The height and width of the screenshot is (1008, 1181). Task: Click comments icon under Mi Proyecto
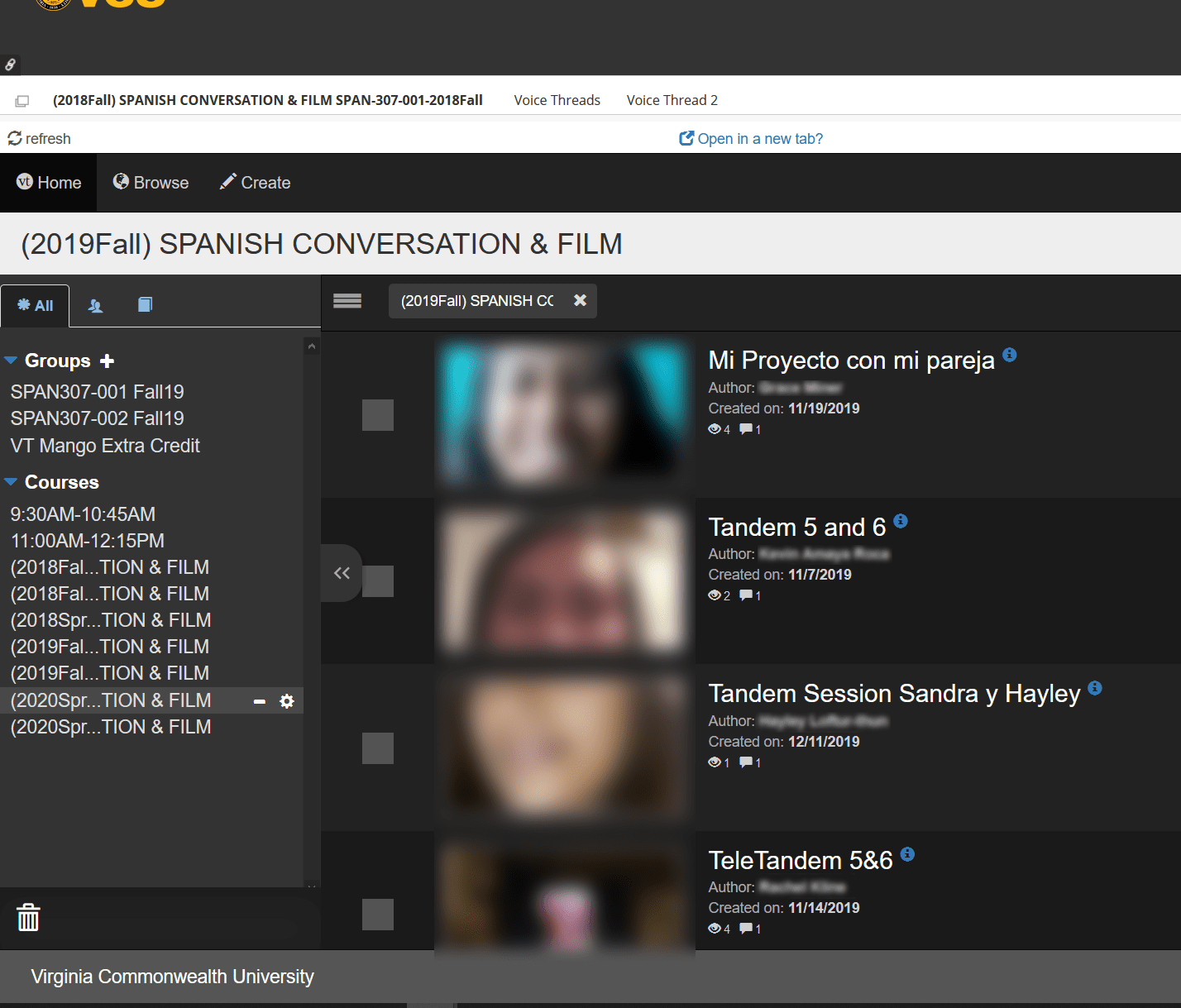746,429
